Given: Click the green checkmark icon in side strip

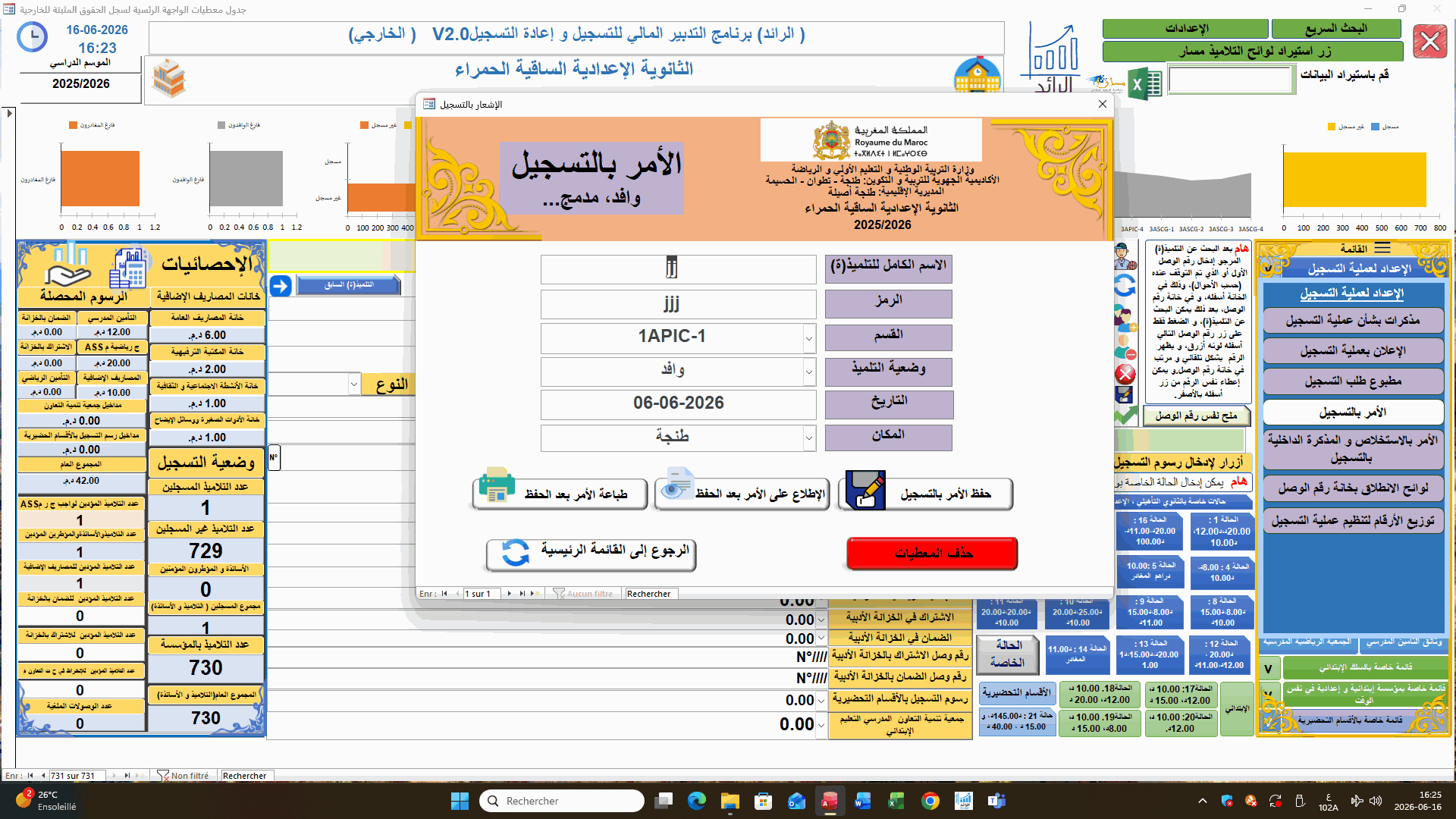Looking at the screenshot, I should (x=1126, y=416).
